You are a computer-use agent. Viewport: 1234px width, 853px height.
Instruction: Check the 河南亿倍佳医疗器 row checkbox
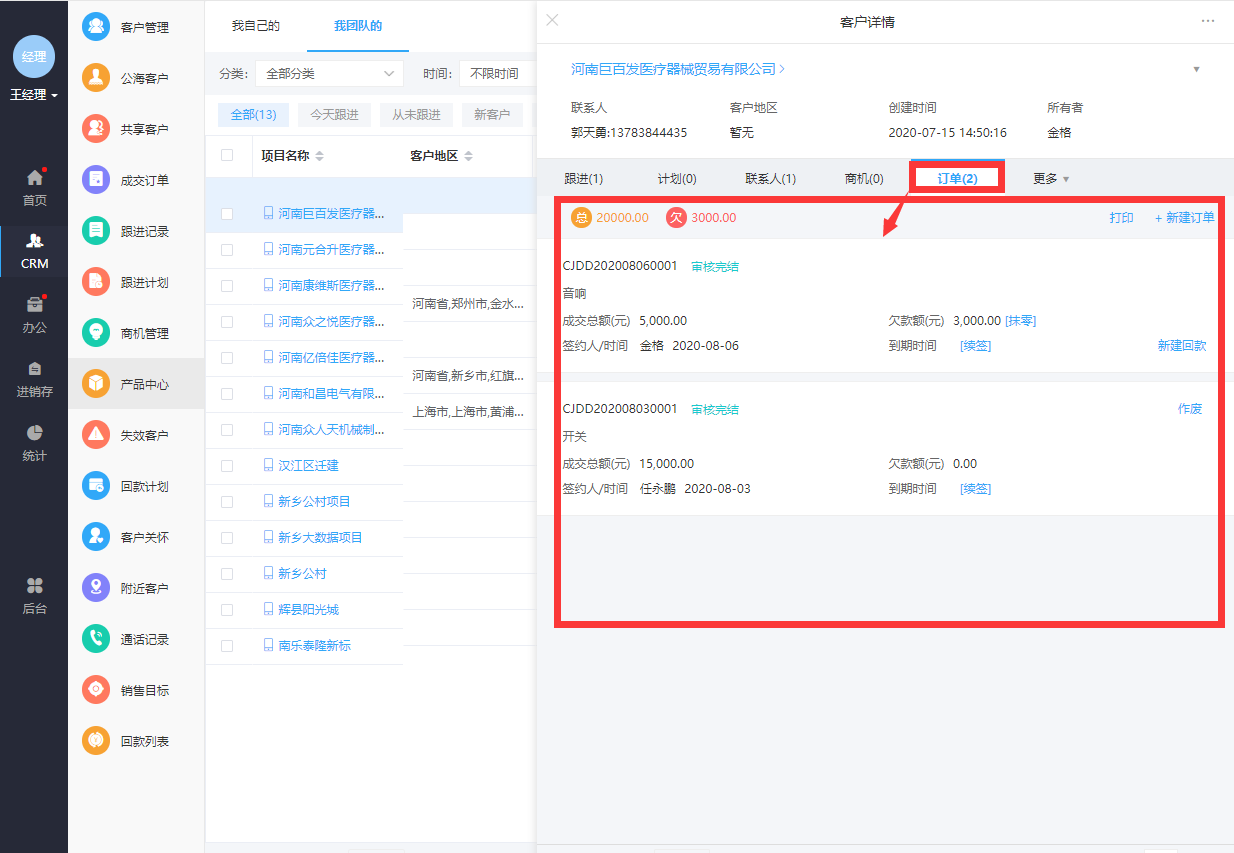pos(227,358)
